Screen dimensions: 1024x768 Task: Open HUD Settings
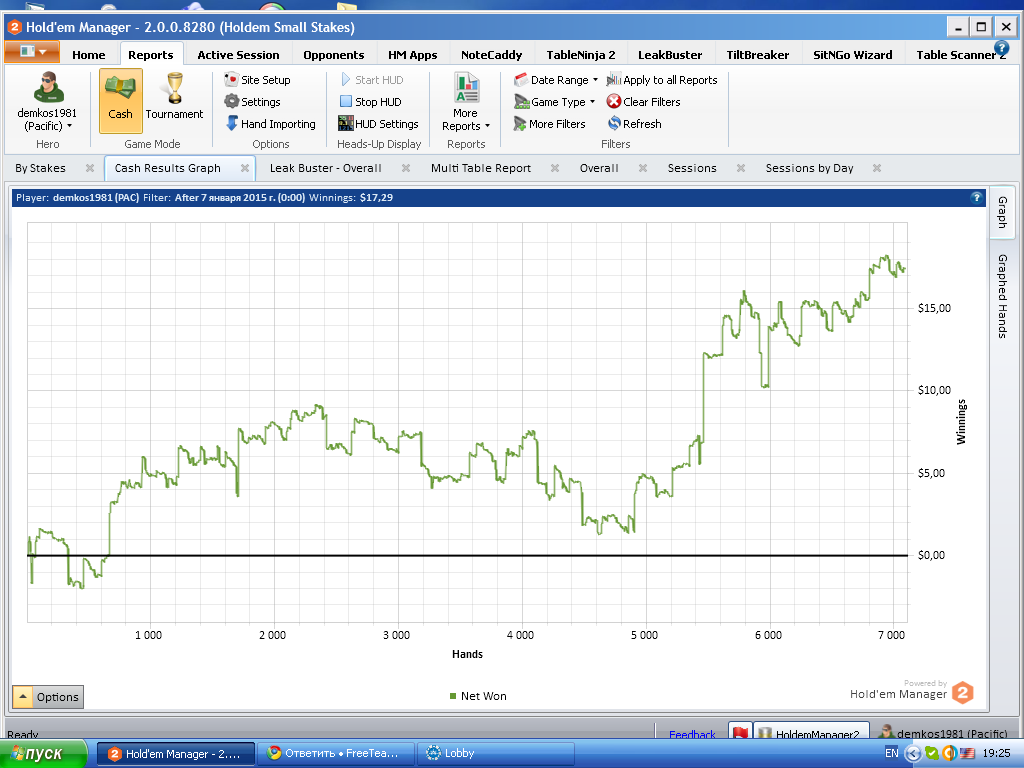click(378, 124)
